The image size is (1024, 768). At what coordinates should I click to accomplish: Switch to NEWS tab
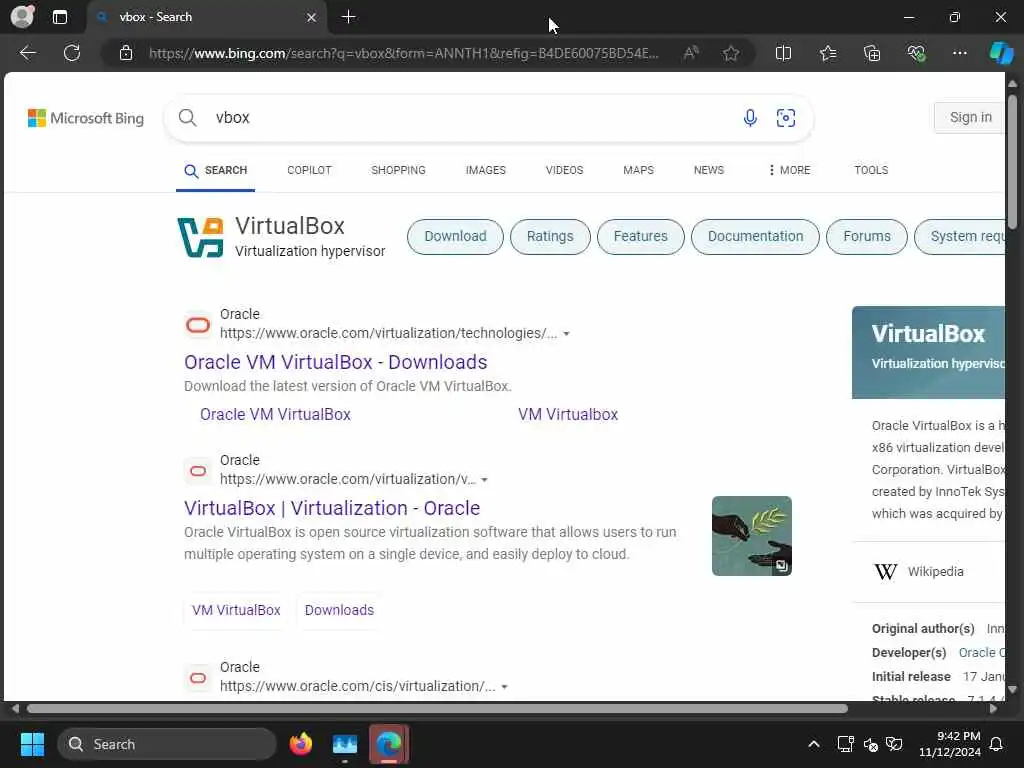point(709,170)
